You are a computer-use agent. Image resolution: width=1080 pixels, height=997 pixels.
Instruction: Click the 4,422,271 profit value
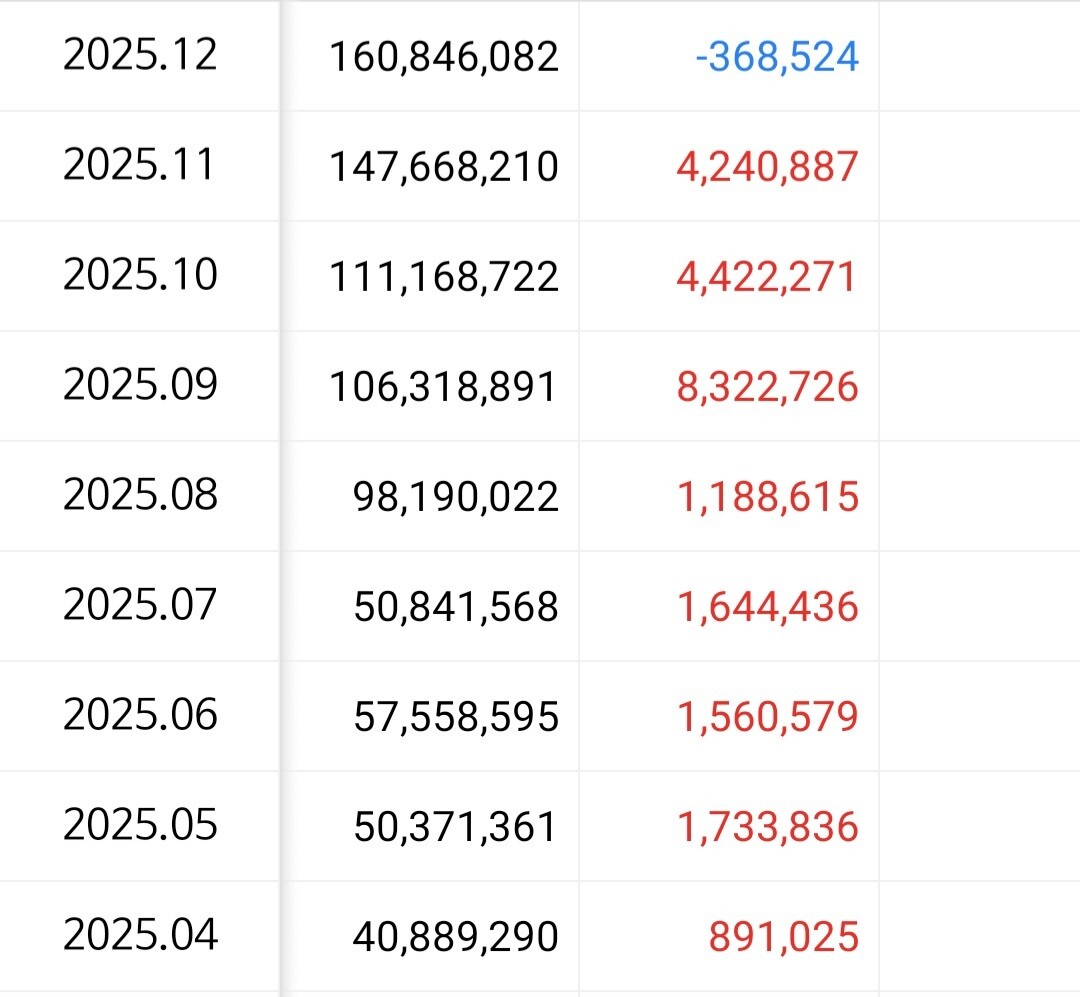[x=767, y=277]
